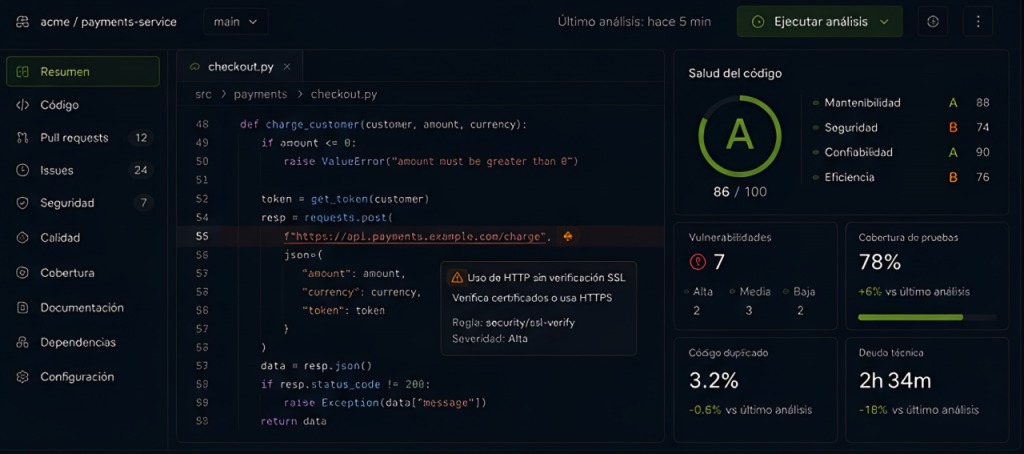This screenshot has height=454, width=1024.
Task: Open Pull requests in the sidebar
Action: [83, 138]
